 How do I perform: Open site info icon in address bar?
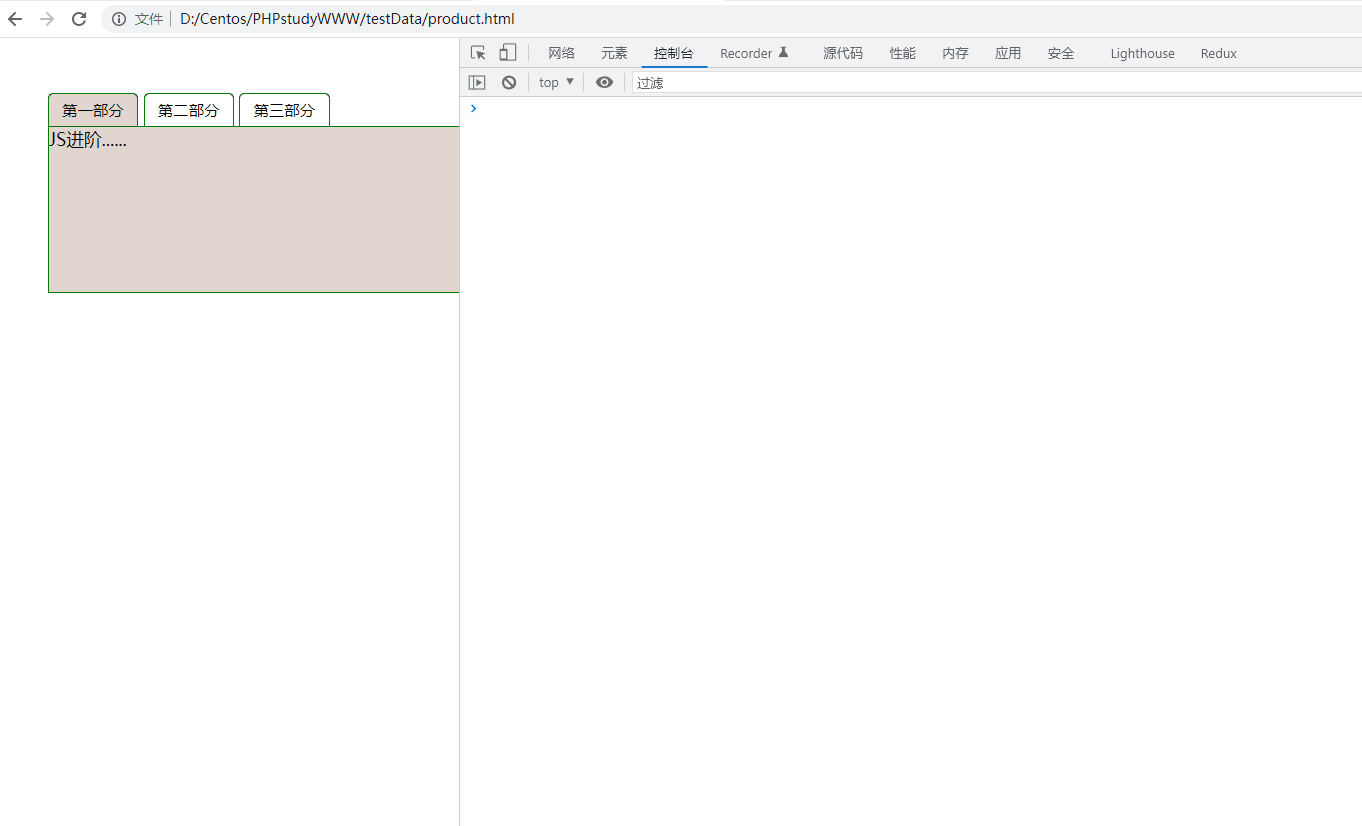119,19
